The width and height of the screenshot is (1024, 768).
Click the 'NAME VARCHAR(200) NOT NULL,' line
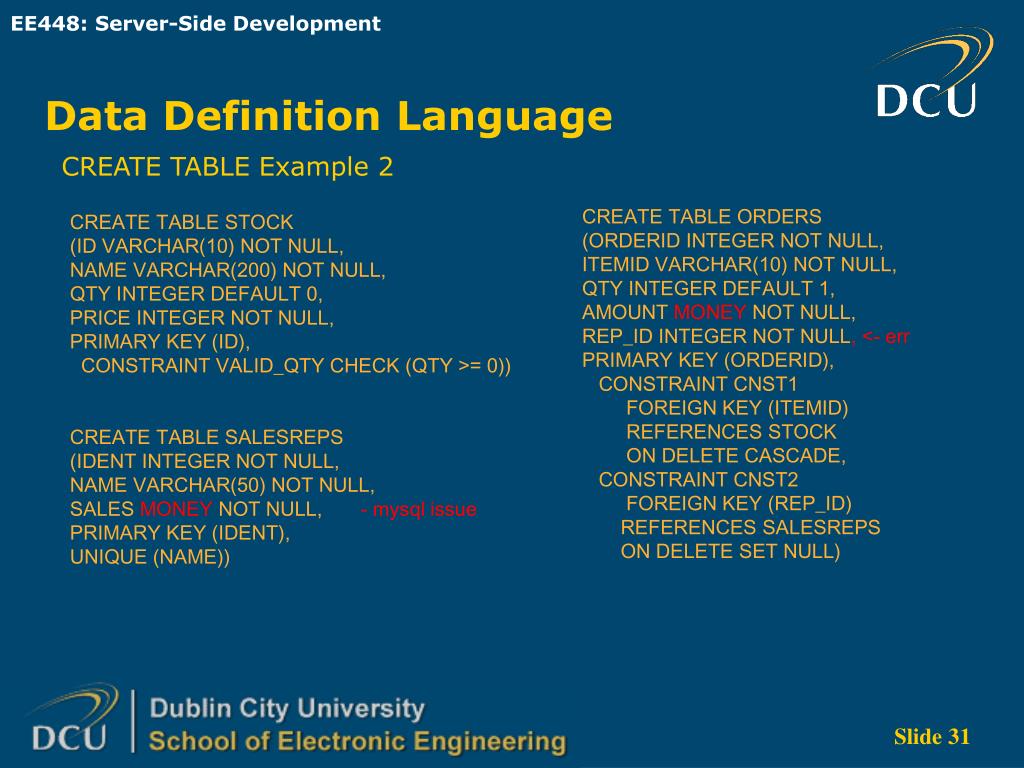pyautogui.click(x=227, y=270)
